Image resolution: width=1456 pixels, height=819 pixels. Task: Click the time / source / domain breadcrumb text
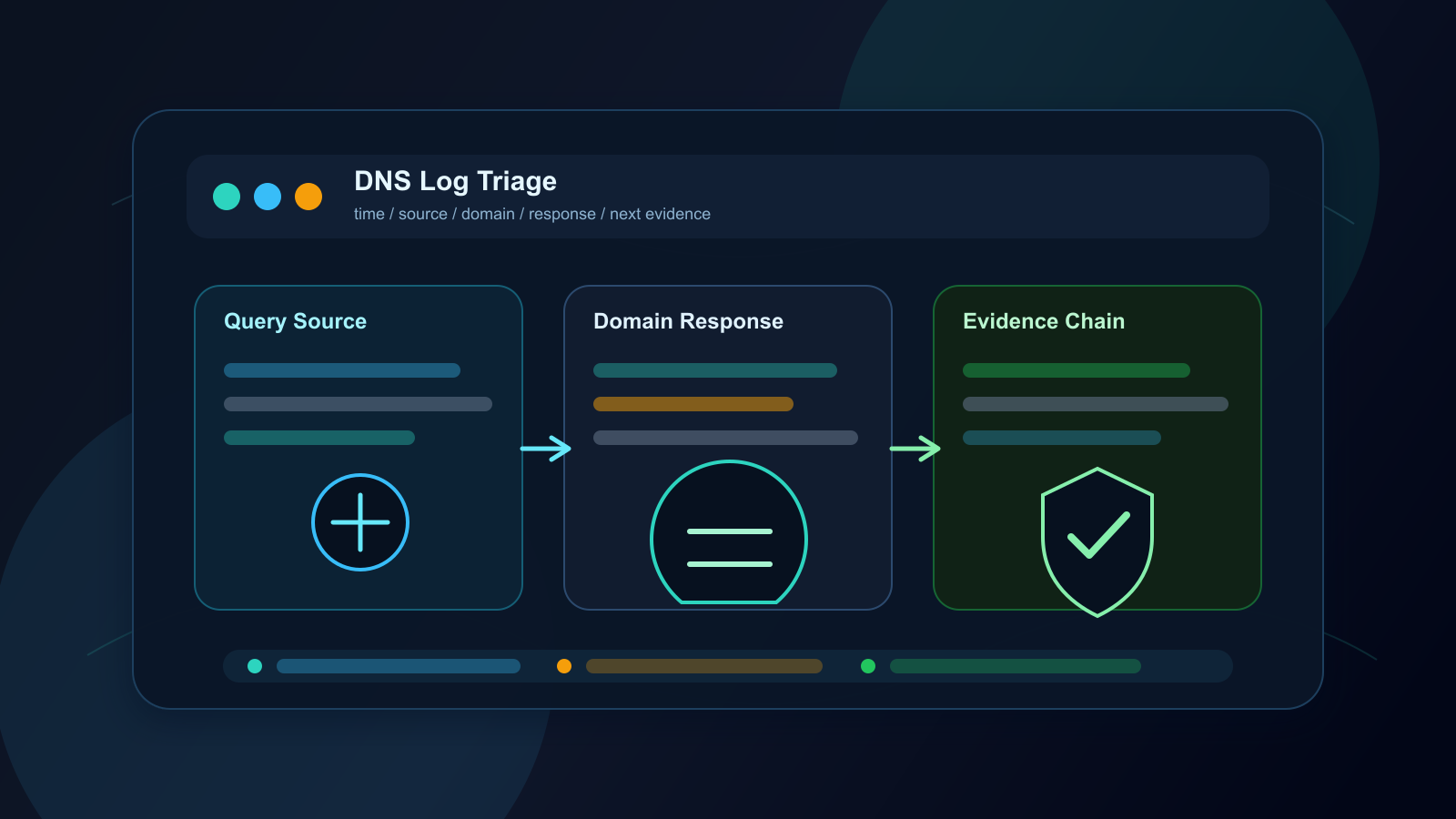[532, 214]
